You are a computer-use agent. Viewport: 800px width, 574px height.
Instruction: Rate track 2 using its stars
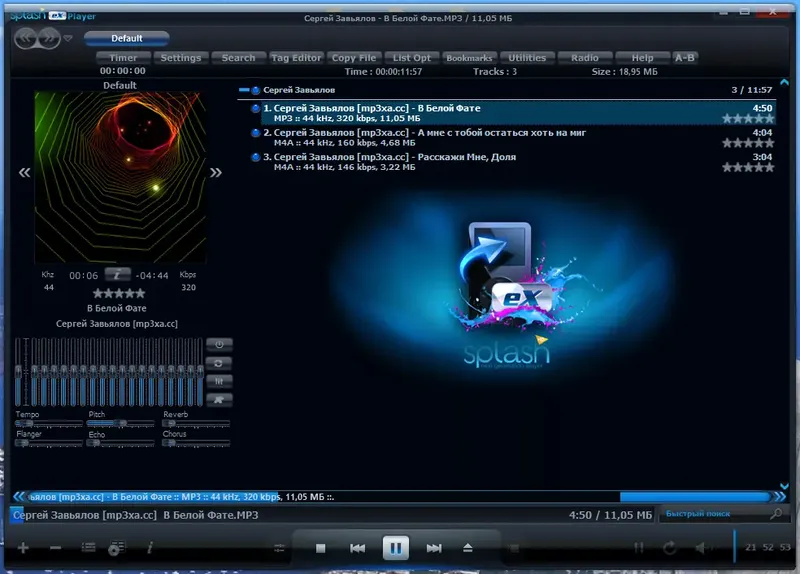[748, 143]
